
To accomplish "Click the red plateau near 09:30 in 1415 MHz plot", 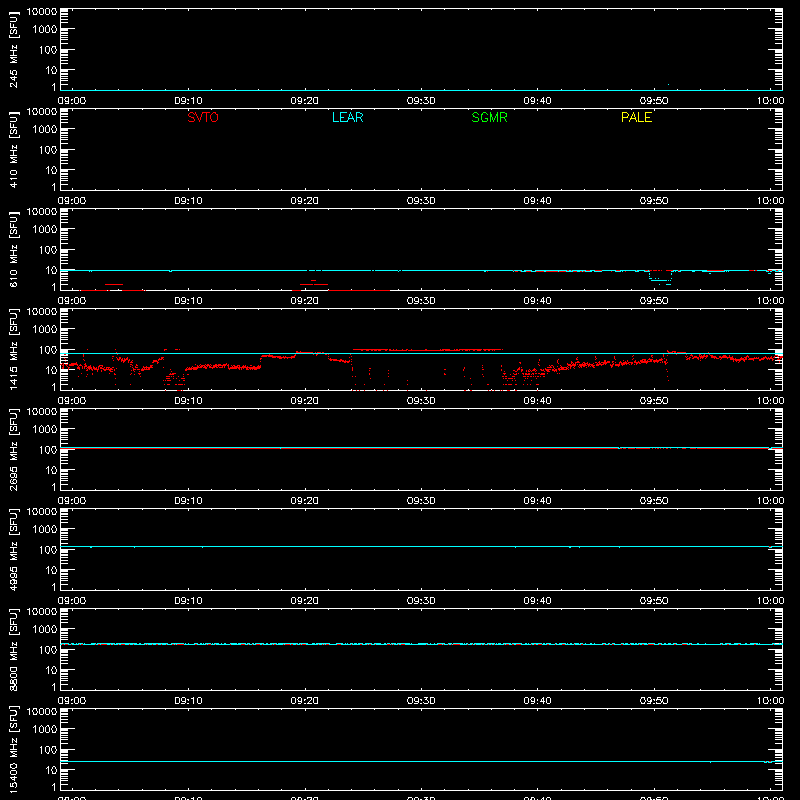I will click(x=427, y=350).
